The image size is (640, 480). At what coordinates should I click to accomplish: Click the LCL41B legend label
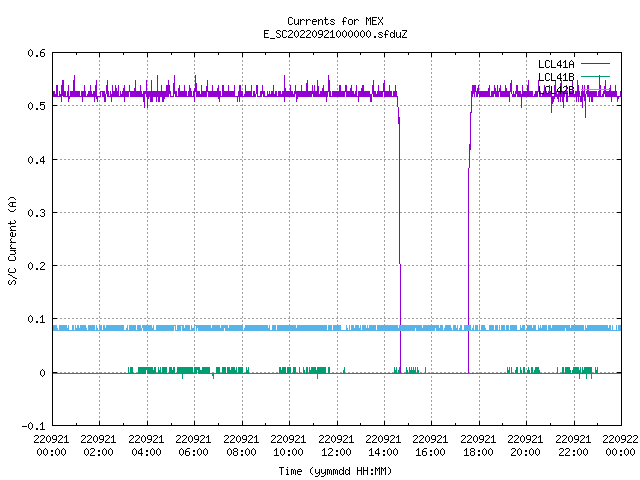(x=556, y=77)
